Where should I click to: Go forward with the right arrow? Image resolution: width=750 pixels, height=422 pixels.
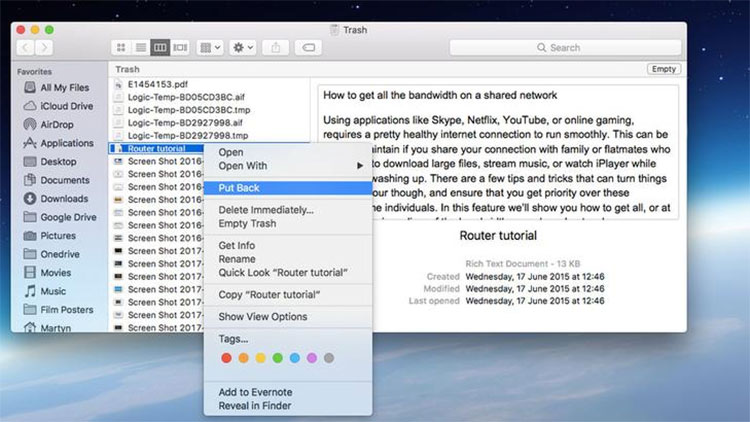(44, 47)
